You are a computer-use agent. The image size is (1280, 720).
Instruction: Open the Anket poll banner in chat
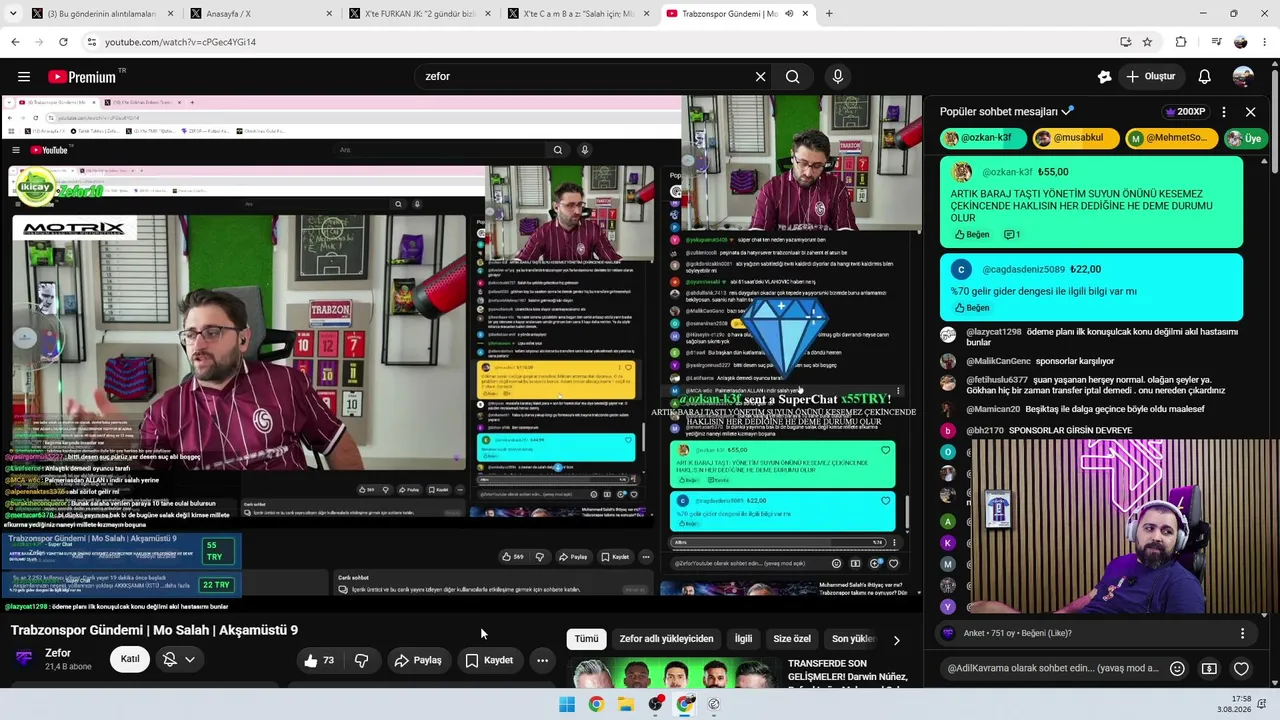(x=1097, y=633)
